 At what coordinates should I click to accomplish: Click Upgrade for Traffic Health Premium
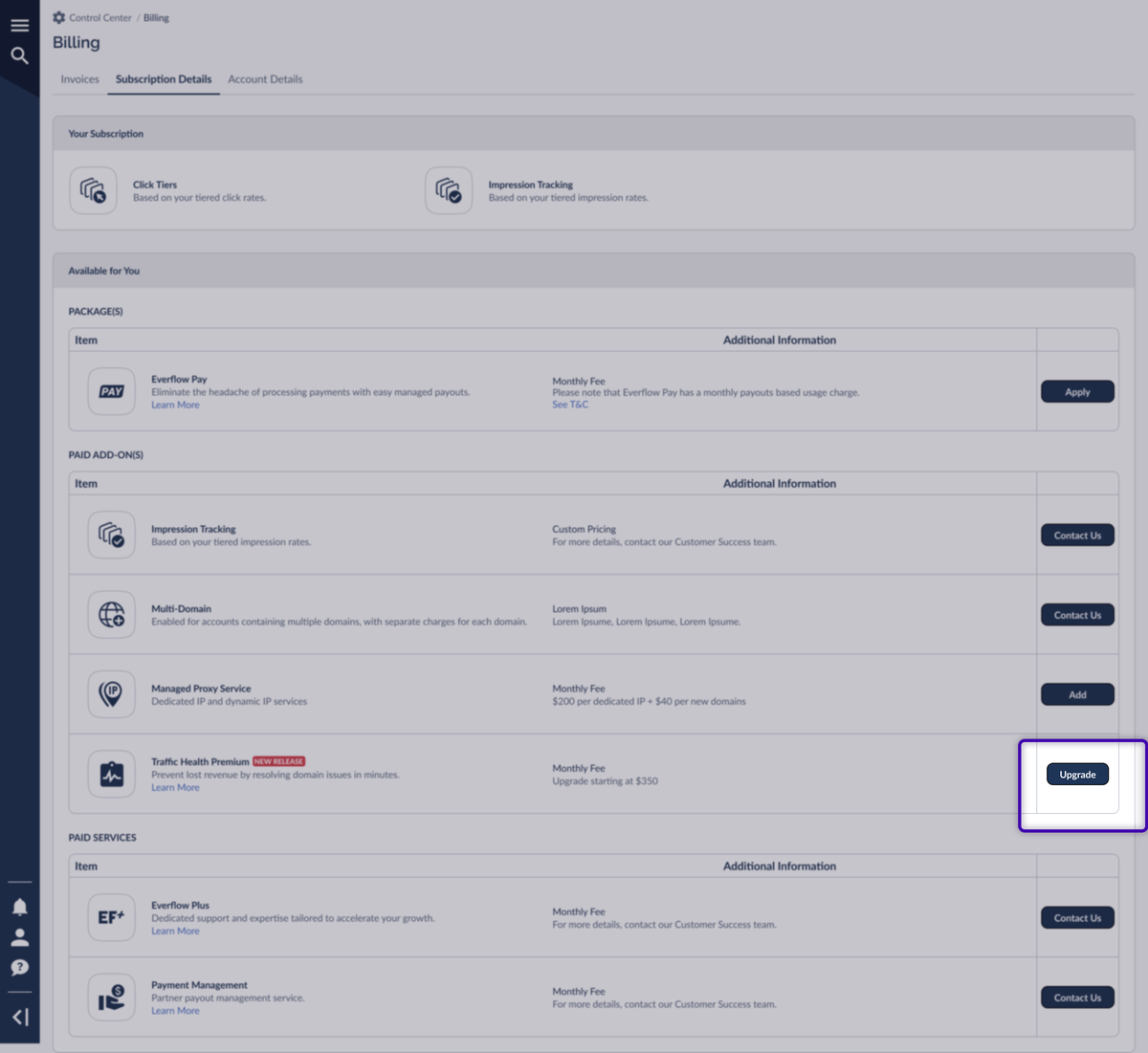1077,775
